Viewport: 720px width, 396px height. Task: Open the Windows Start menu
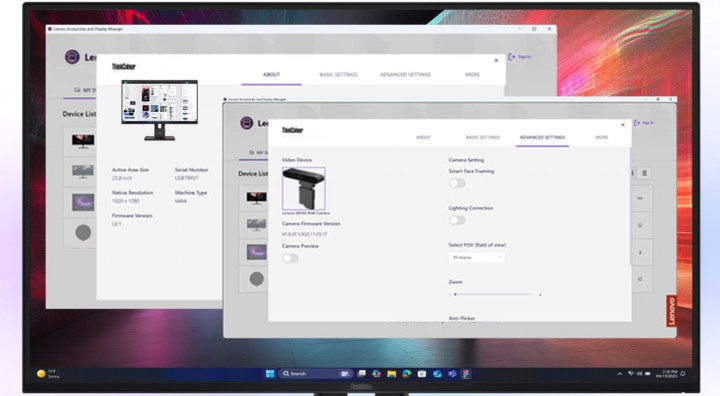tap(270, 373)
